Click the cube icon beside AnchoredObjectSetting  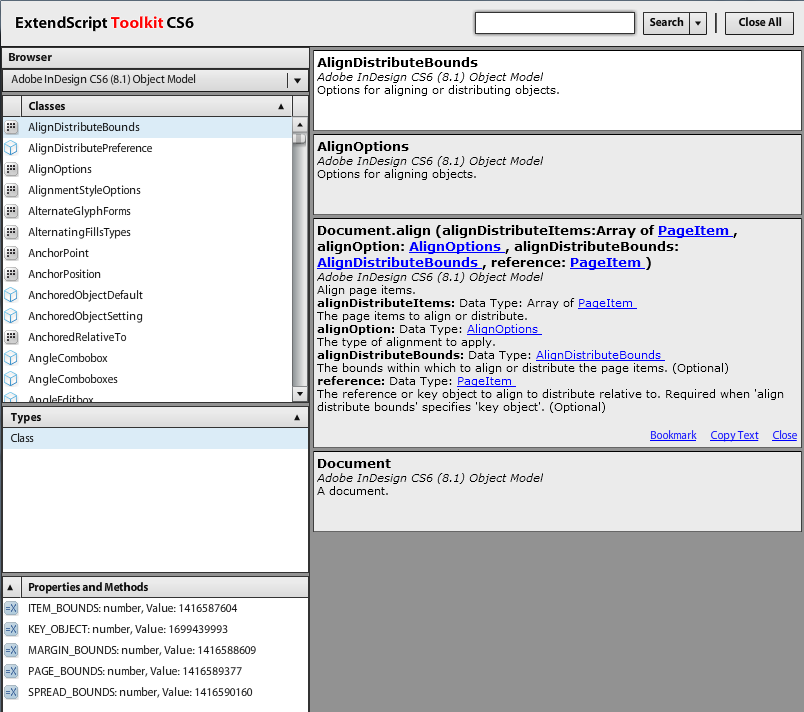(11, 316)
